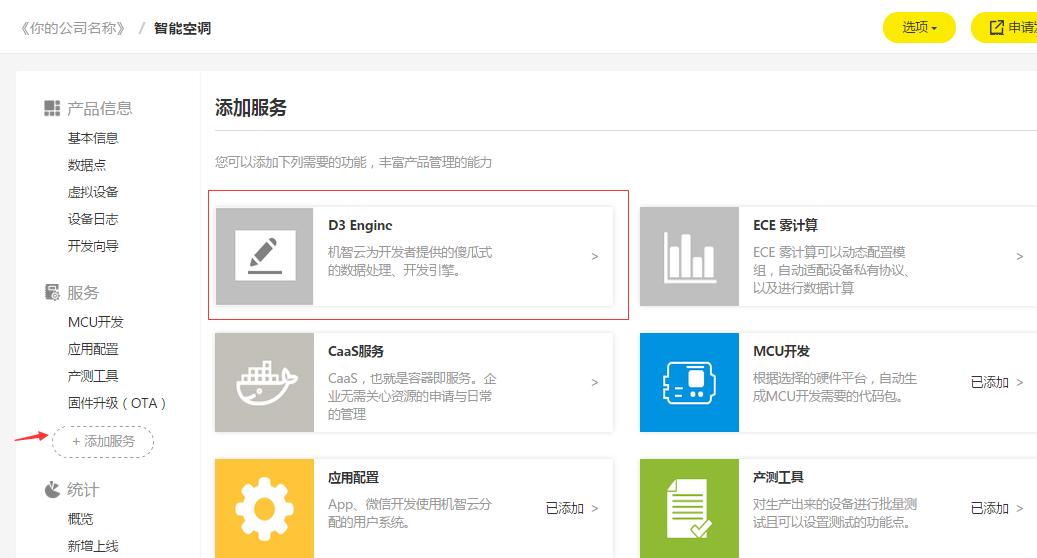
Task: Expand the D3 Engine card arrow
Action: [x=595, y=257]
